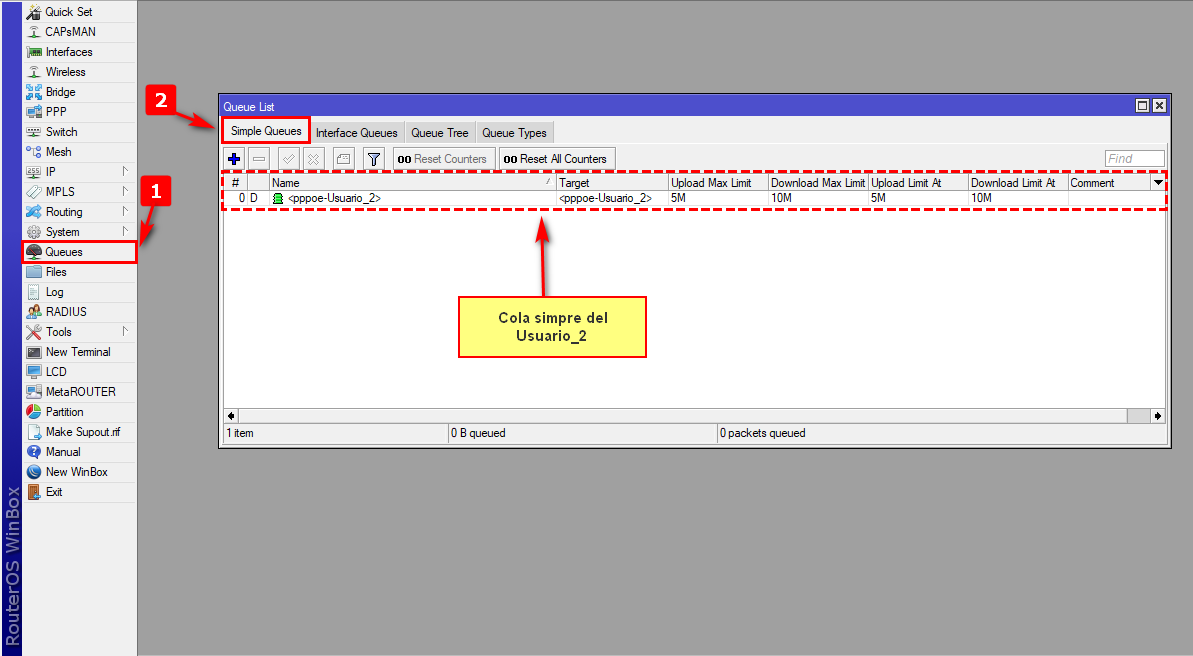Viewport: 1193px width, 656px height.
Task: Expand the Tools submenu
Action: click(x=58, y=332)
